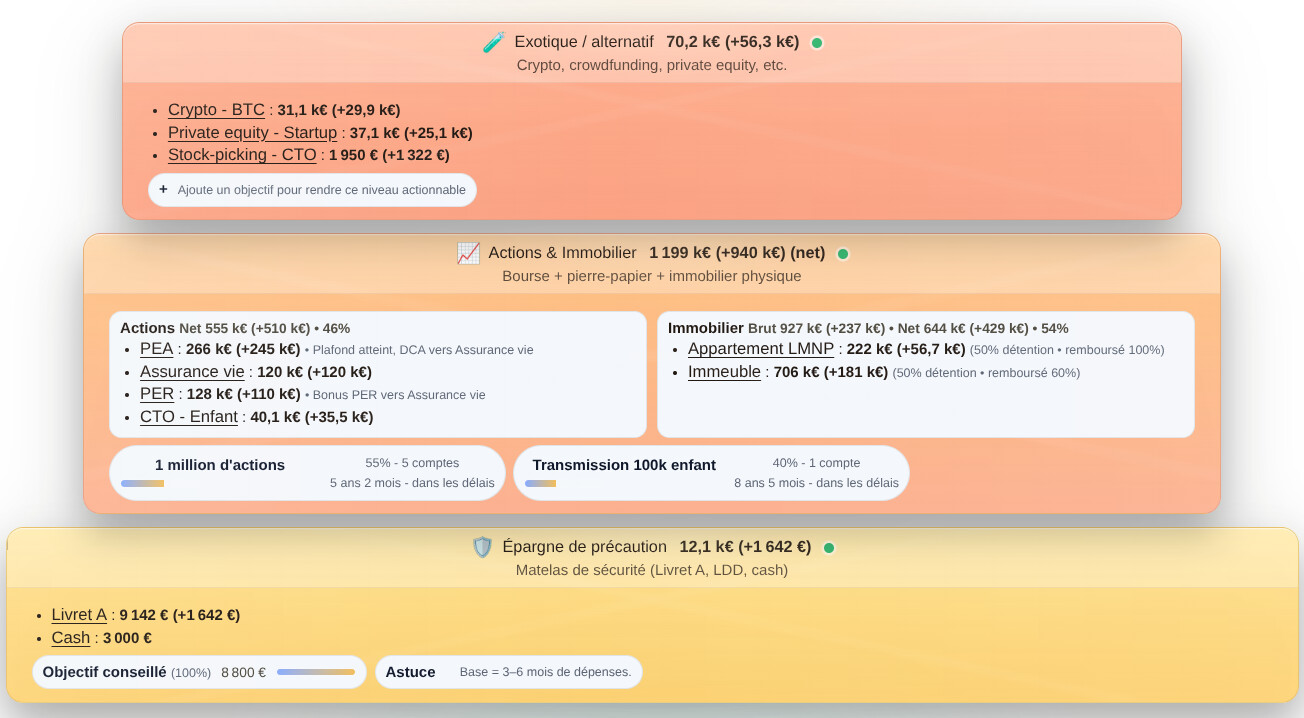Click the shield icon beside Épargne de précaution
The width and height of the screenshot is (1304, 718).
(x=482, y=547)
